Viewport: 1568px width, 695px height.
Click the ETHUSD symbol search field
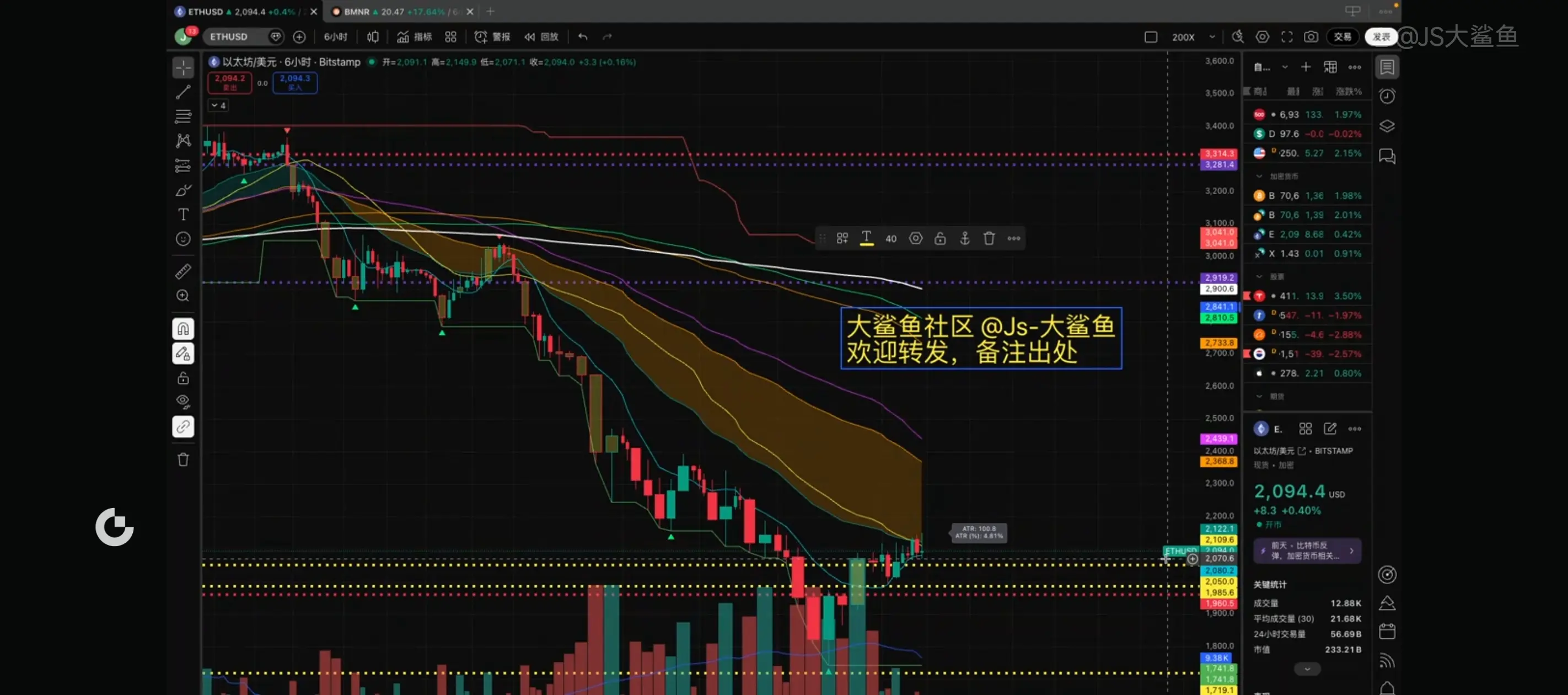[x=229, y=36]
